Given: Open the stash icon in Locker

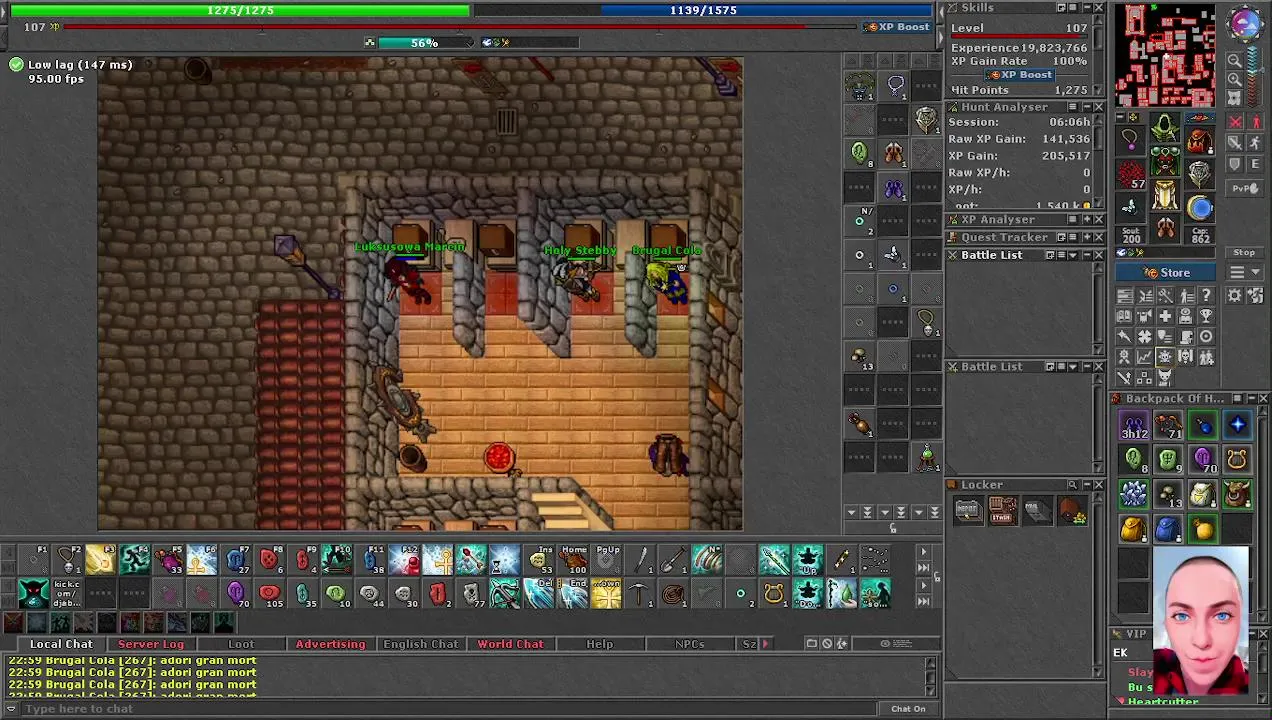Looking at the screenshot, I should pos(1004,510).
